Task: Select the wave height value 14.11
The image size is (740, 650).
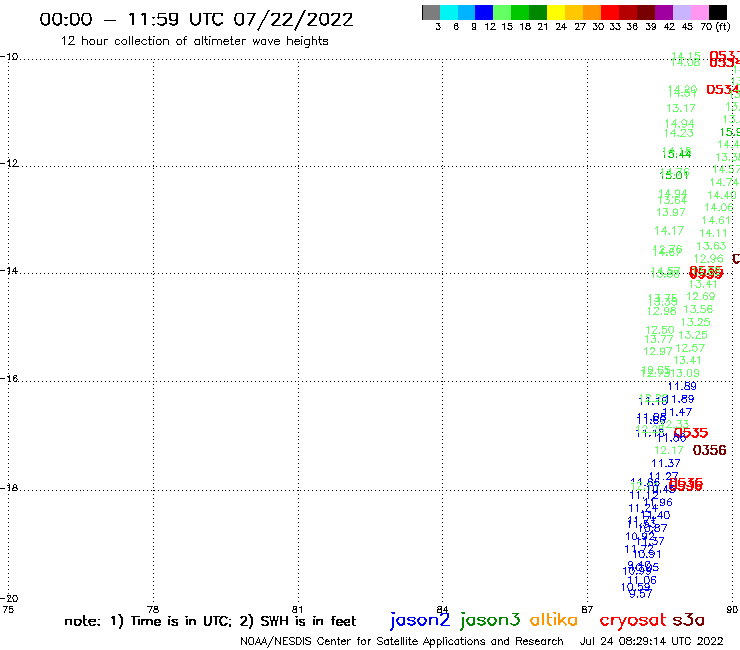Action: tap(713, 233)
